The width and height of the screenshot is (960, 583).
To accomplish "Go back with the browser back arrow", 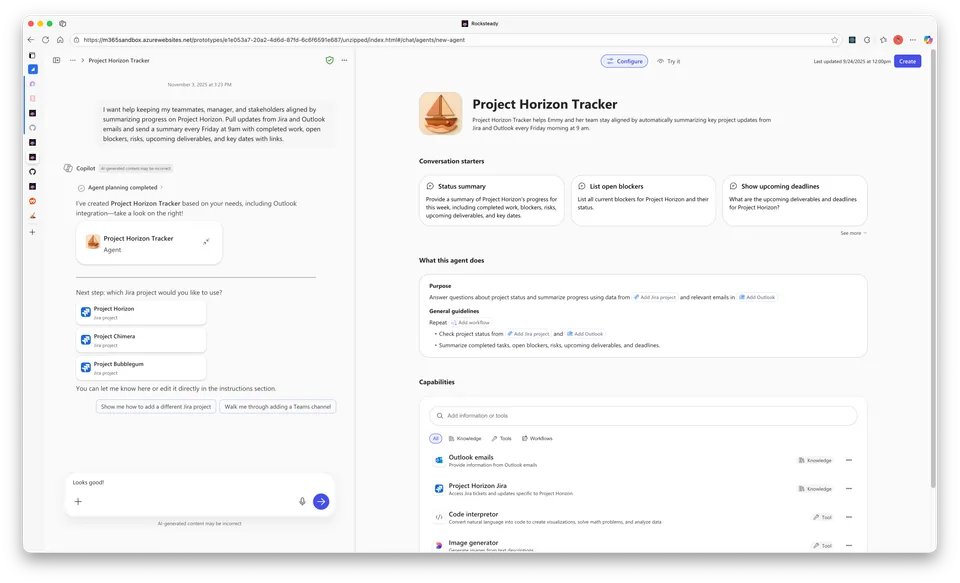I will coord(31,40).
